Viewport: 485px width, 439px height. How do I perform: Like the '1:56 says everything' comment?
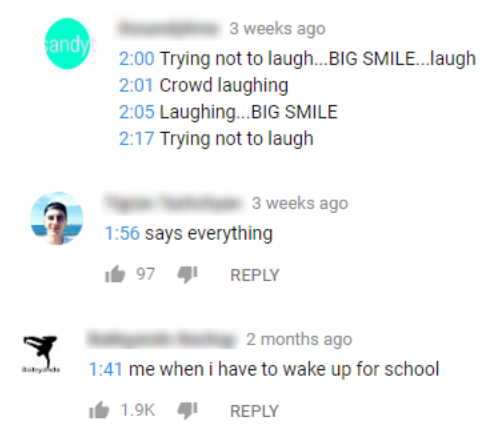pyautogui.click(x=115, y=274)
